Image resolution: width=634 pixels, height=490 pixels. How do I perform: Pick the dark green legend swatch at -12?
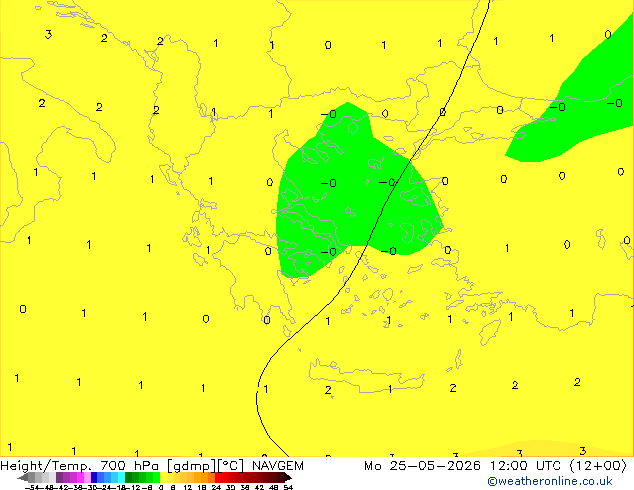point(129,477)
